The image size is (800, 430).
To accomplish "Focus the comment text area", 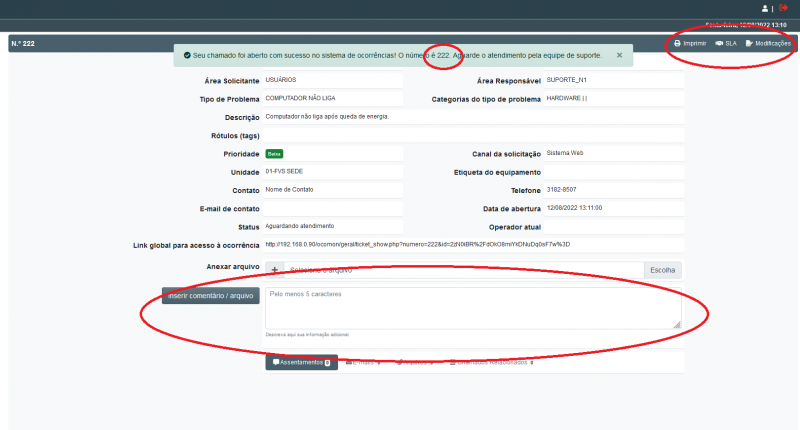I will (x=472, y=308).
